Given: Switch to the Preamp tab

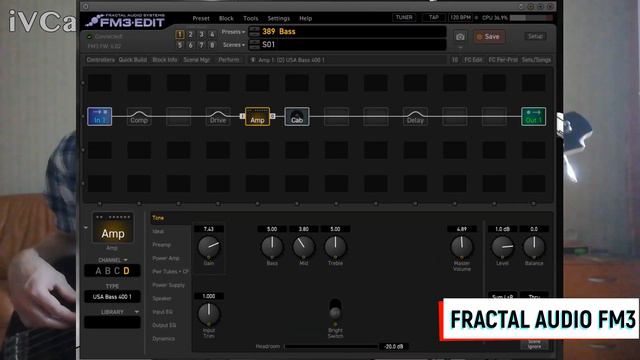Looking at the screenshot, I should pos(162,245).
